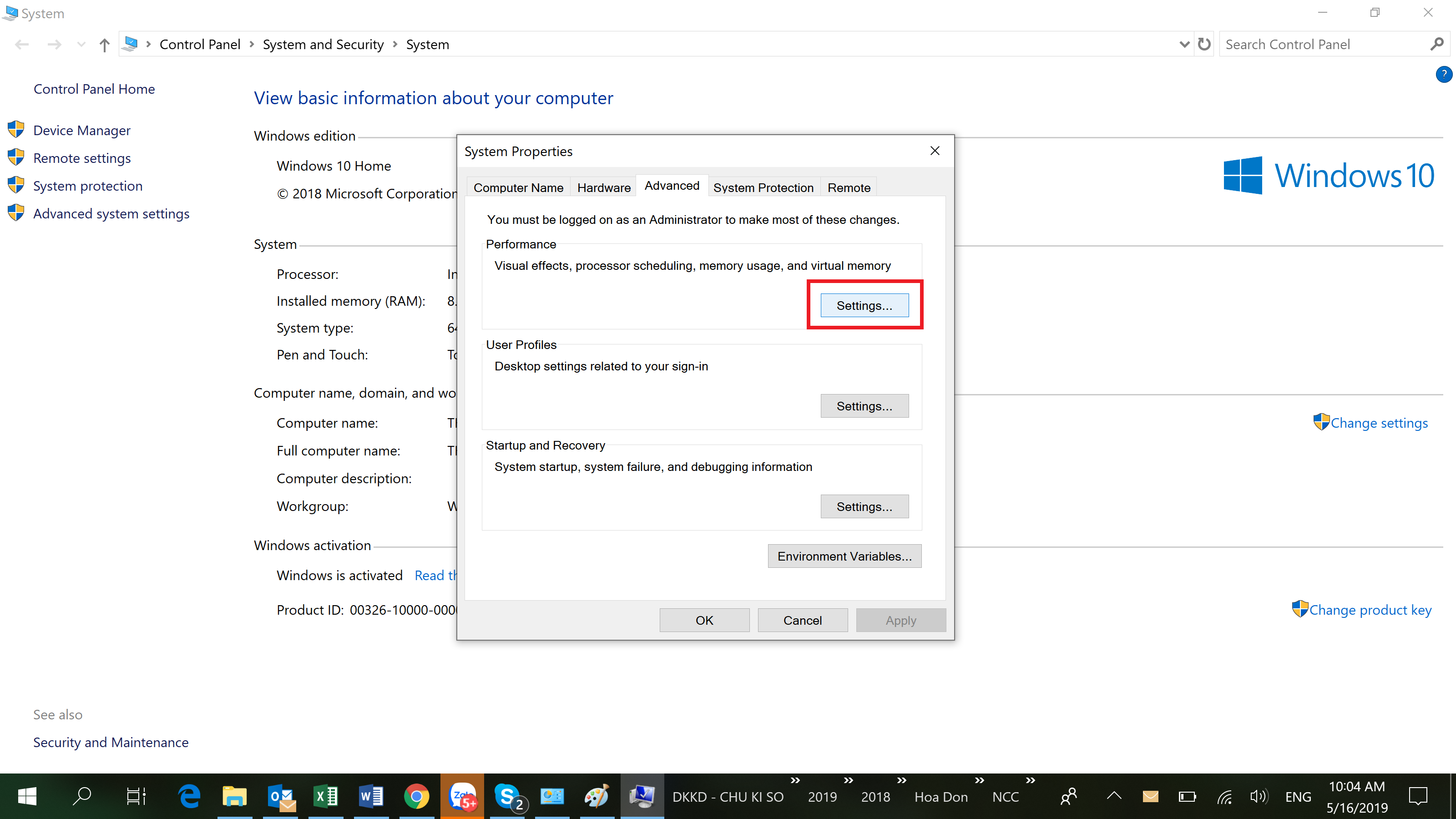The image size is (1456, 819).
Task: Open Task View
Action: point(136,796)
